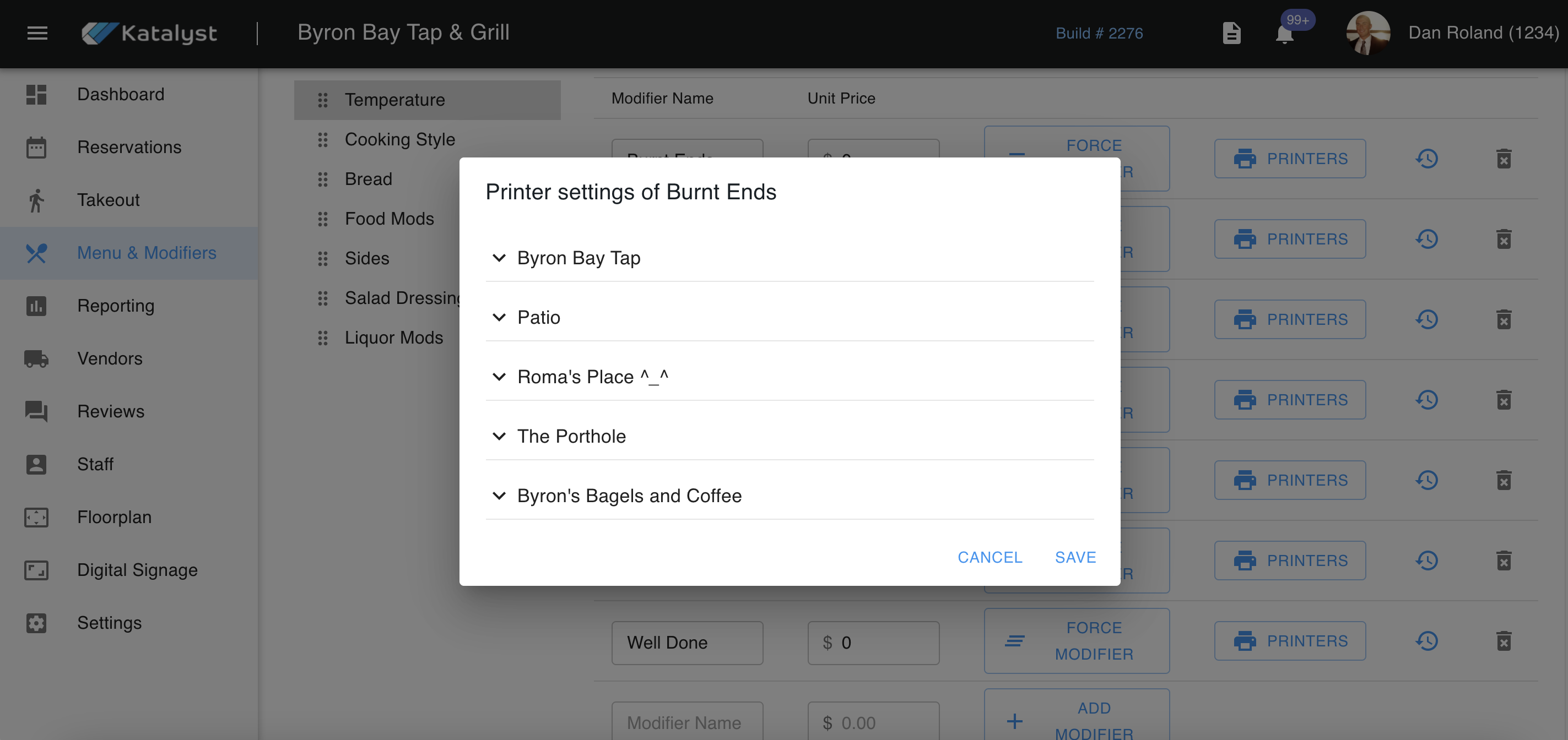Select the Cooking Style modifier group
This screenshot has width=1568, height=740.
pos(399,139)
